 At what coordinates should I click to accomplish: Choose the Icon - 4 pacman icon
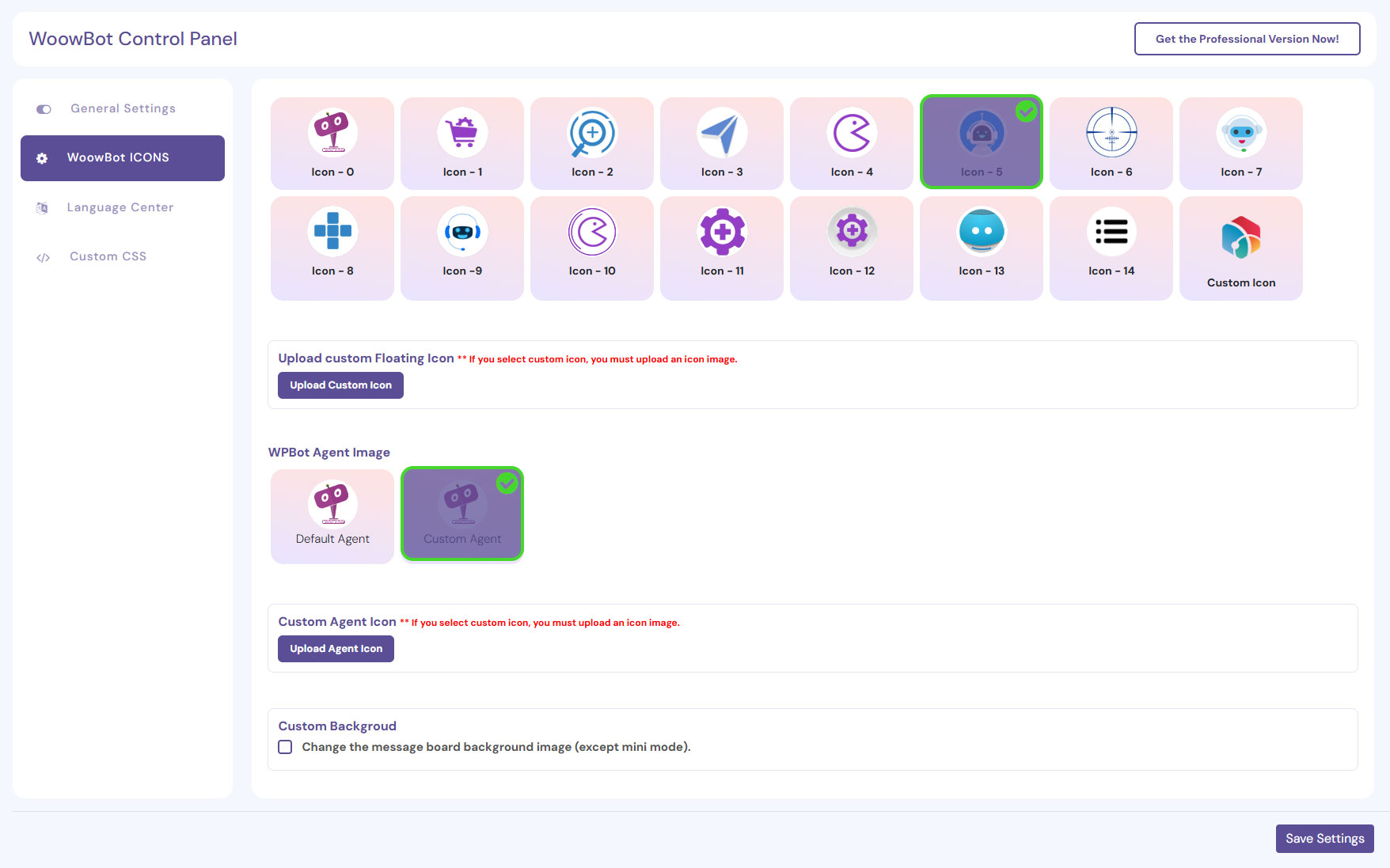(x=852, y=143)
